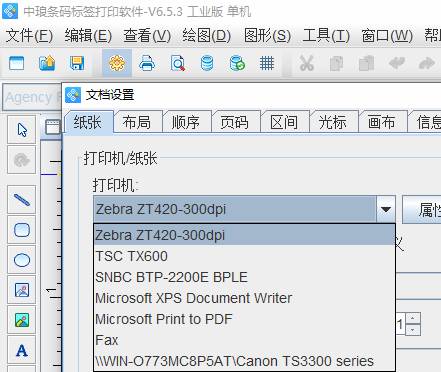Click the printer icon in toolbar
Viewport: 441px width, 372px height.
click(147, 63)
